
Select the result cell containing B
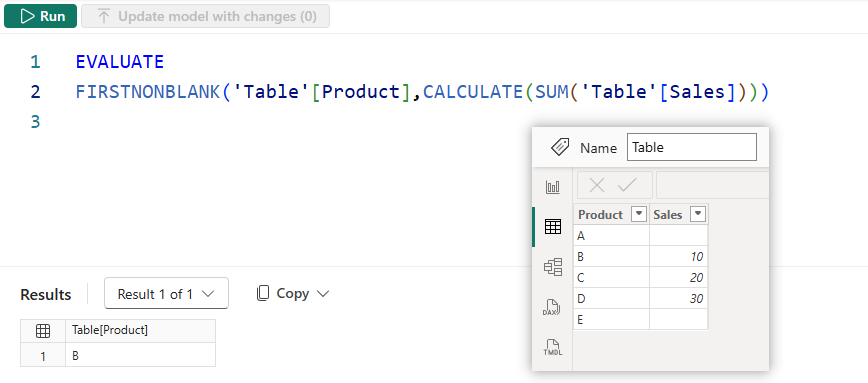tap(140, 356)
